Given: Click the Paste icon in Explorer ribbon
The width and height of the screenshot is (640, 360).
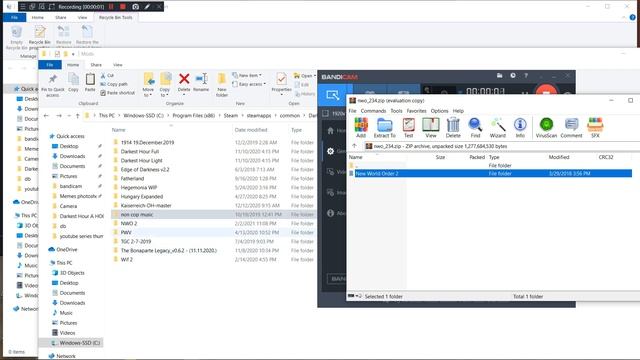Looking at the screenshot, I should 90,82.
